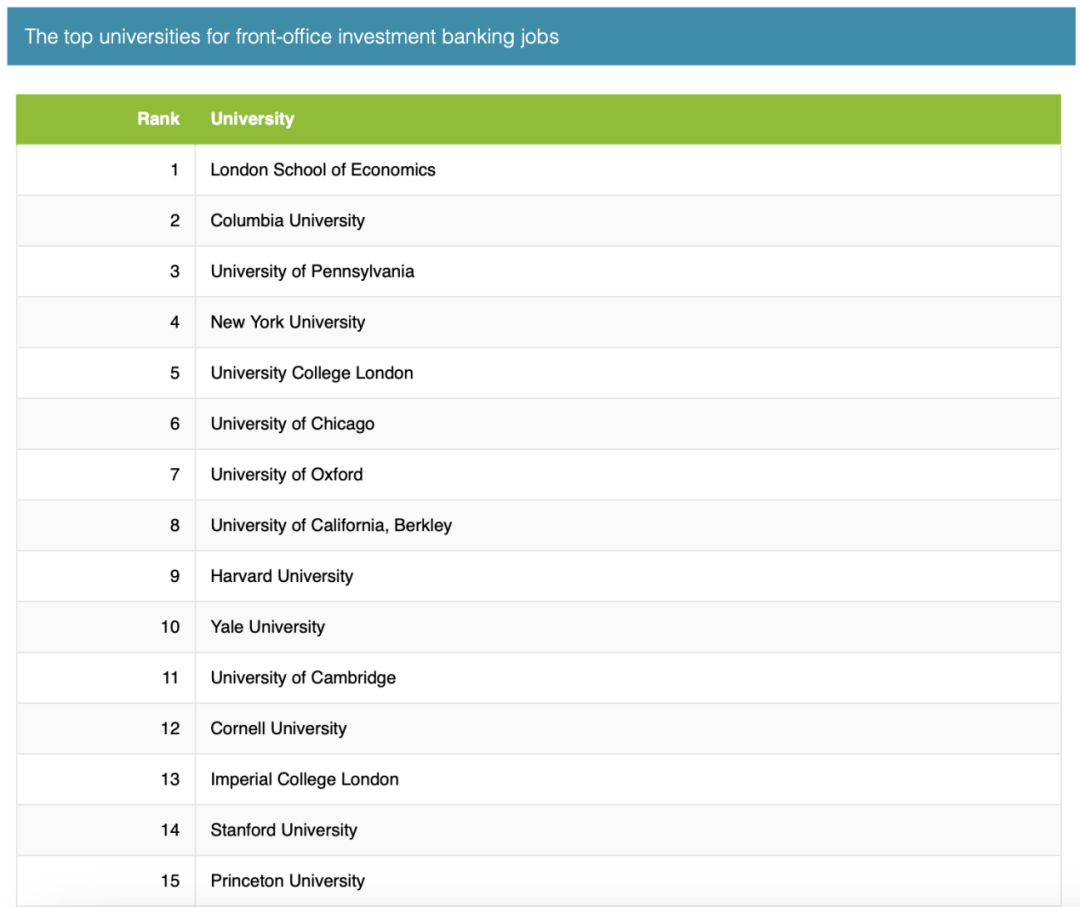Screen dimensions: 1080x907
Task: Click rank number 2 cell
Action: [x=106, y=220]
